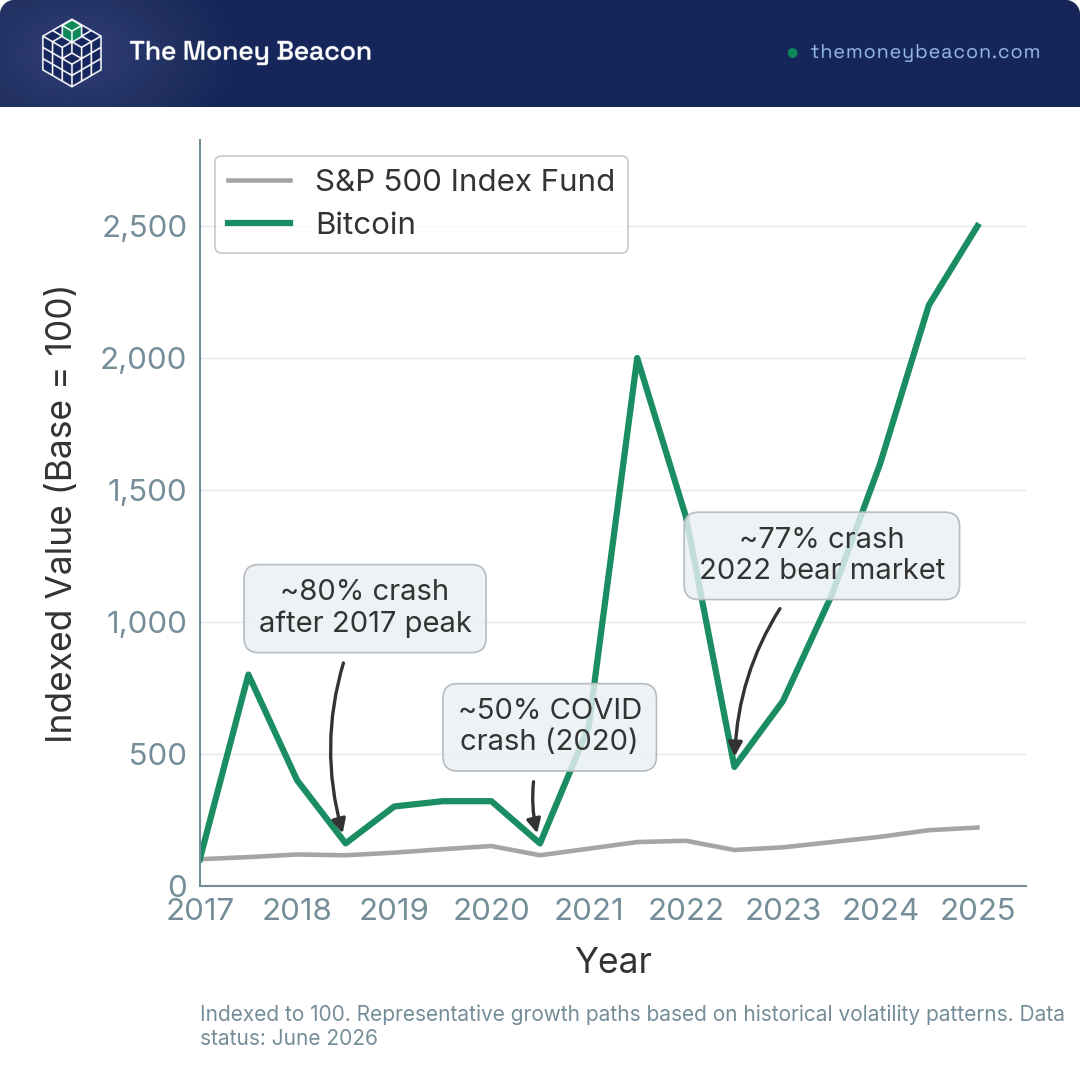Click the 2021 x-axis tick label
Screen dimensions: 1080x1080
[589, 910]
